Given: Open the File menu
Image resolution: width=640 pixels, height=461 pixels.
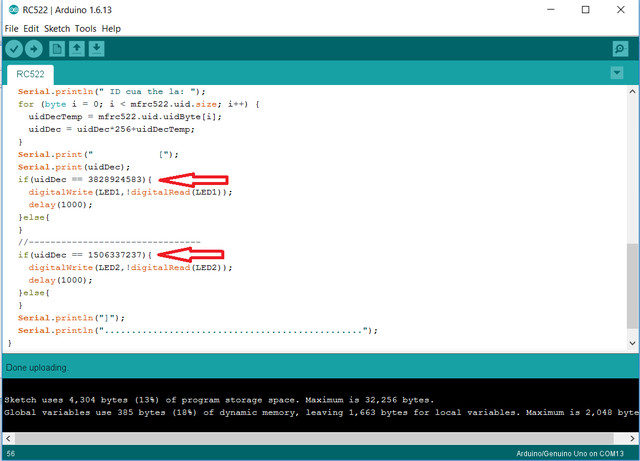Looking at the screenshot, I should click(13, 28).
